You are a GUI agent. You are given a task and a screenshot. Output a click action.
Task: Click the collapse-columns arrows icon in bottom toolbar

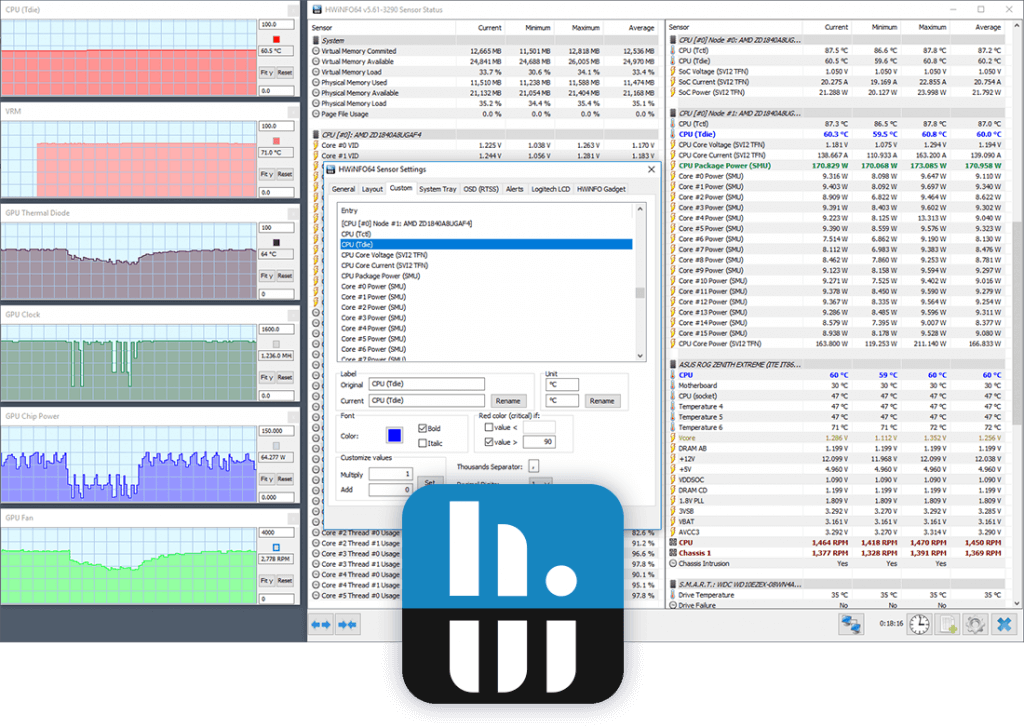pos(347,625)
